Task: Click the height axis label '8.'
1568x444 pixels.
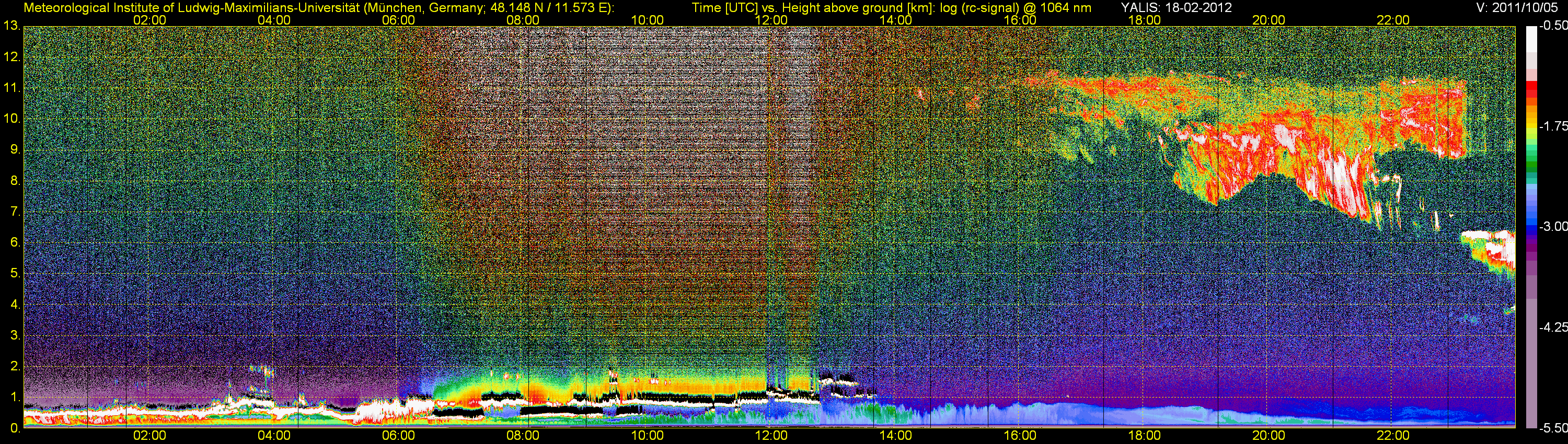Action: 15,181
